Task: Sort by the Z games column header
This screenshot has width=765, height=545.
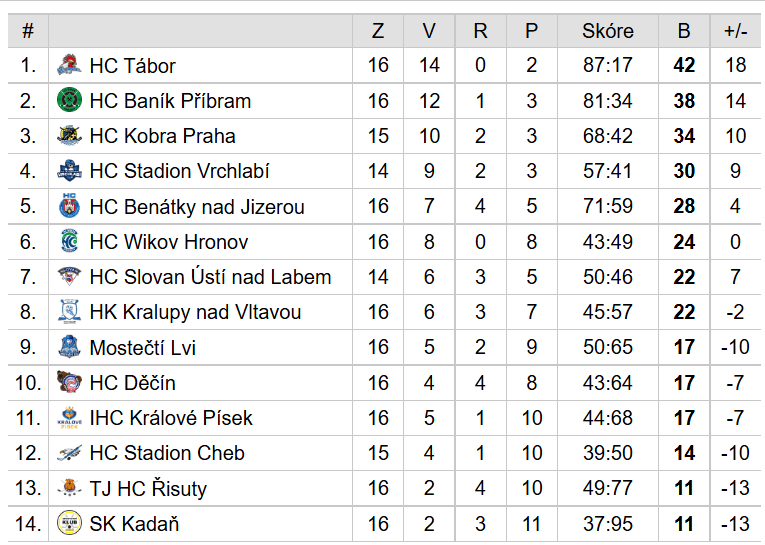Action: (x=378, y=31)
